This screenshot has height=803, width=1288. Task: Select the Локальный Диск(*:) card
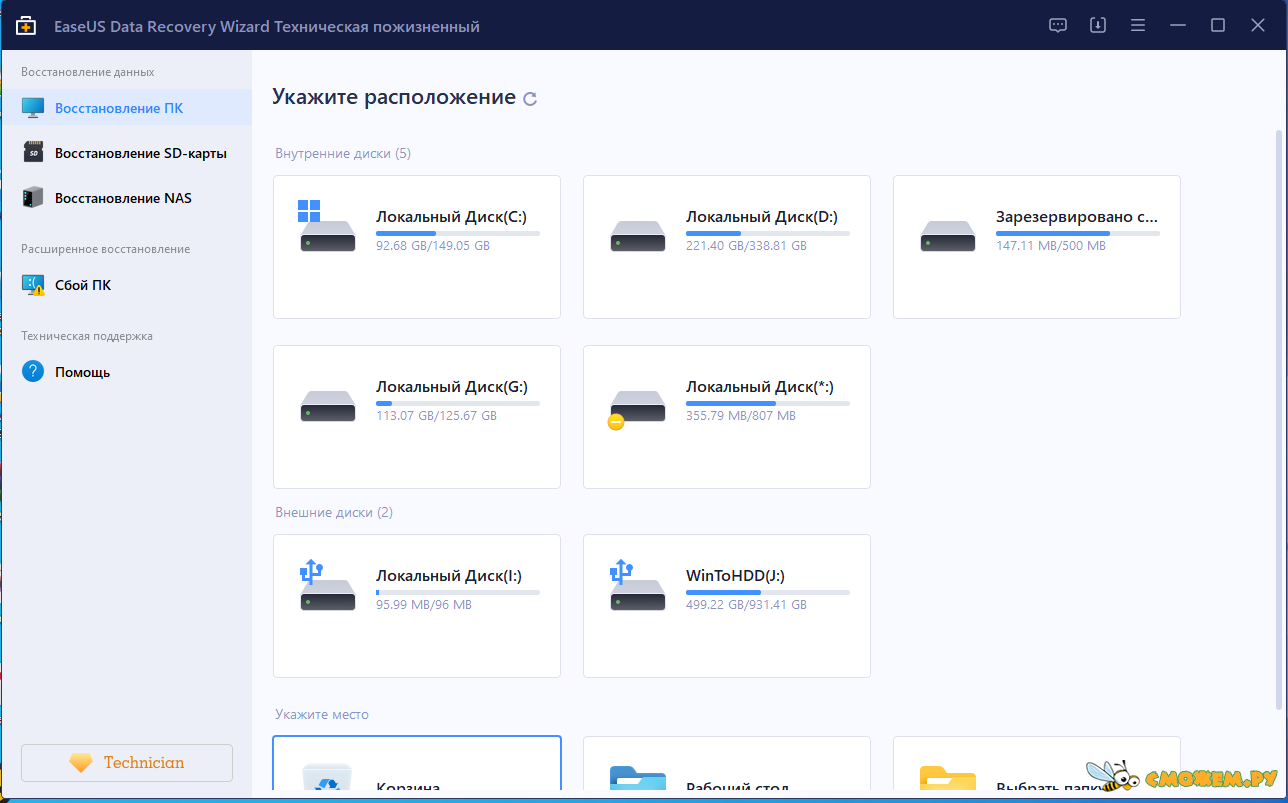(x=727, y=417)
